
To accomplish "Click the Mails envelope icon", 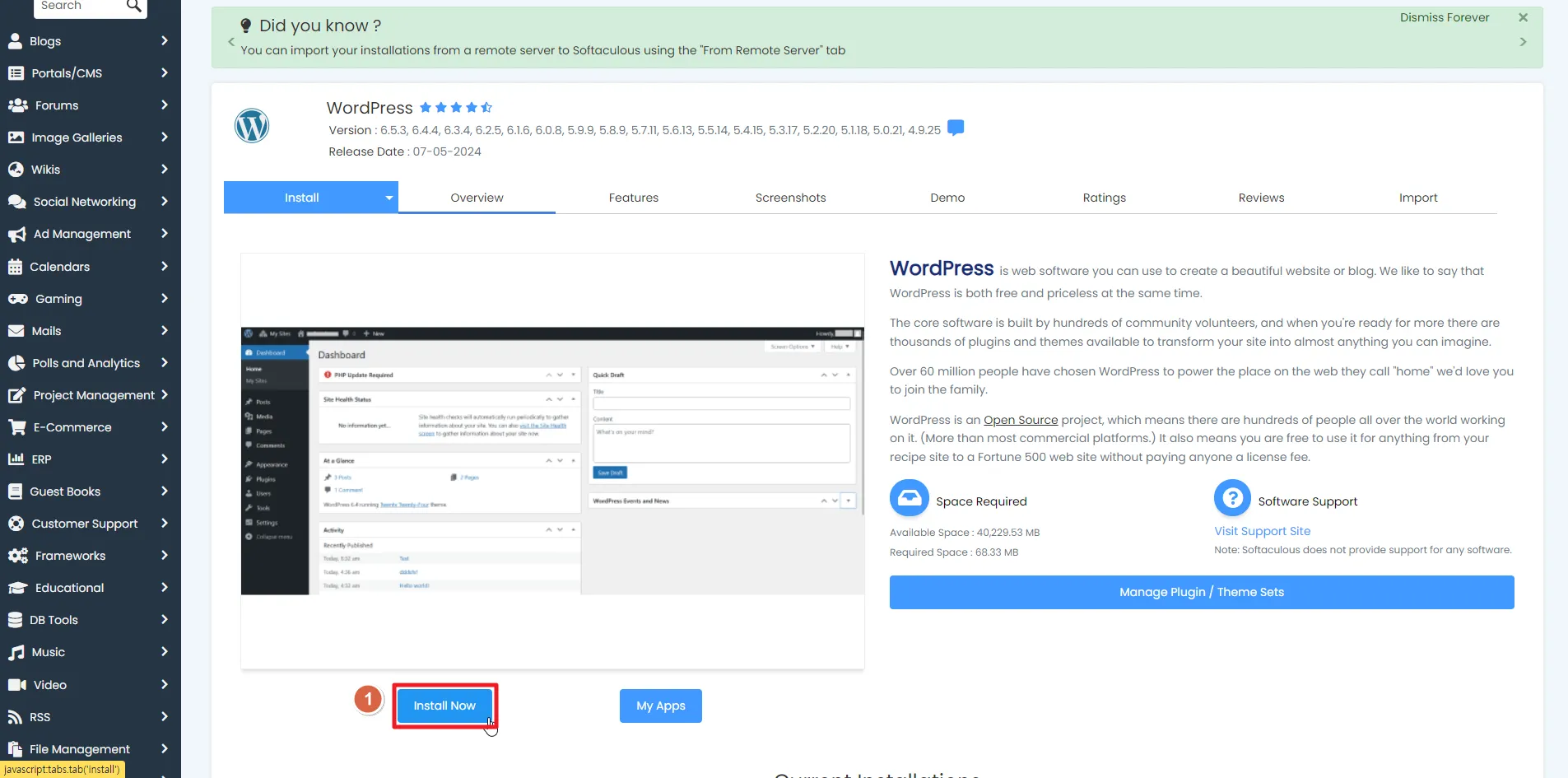I will 16,331.
